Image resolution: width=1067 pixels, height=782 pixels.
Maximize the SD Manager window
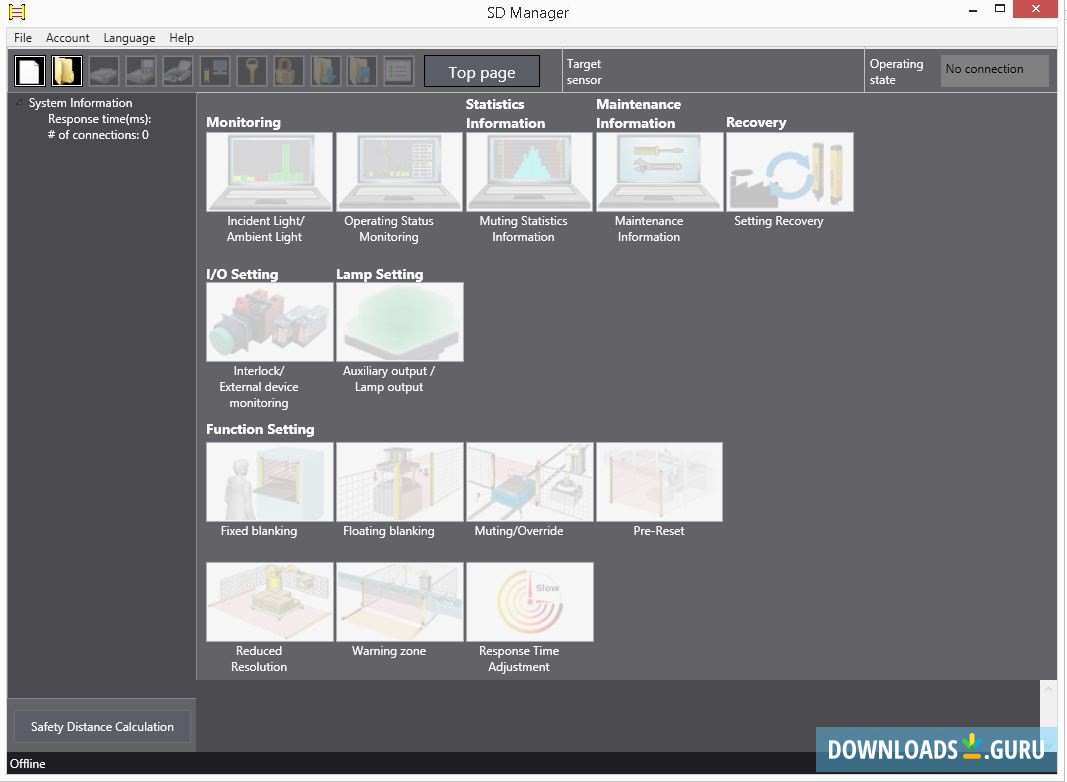tap(1000, 9)
